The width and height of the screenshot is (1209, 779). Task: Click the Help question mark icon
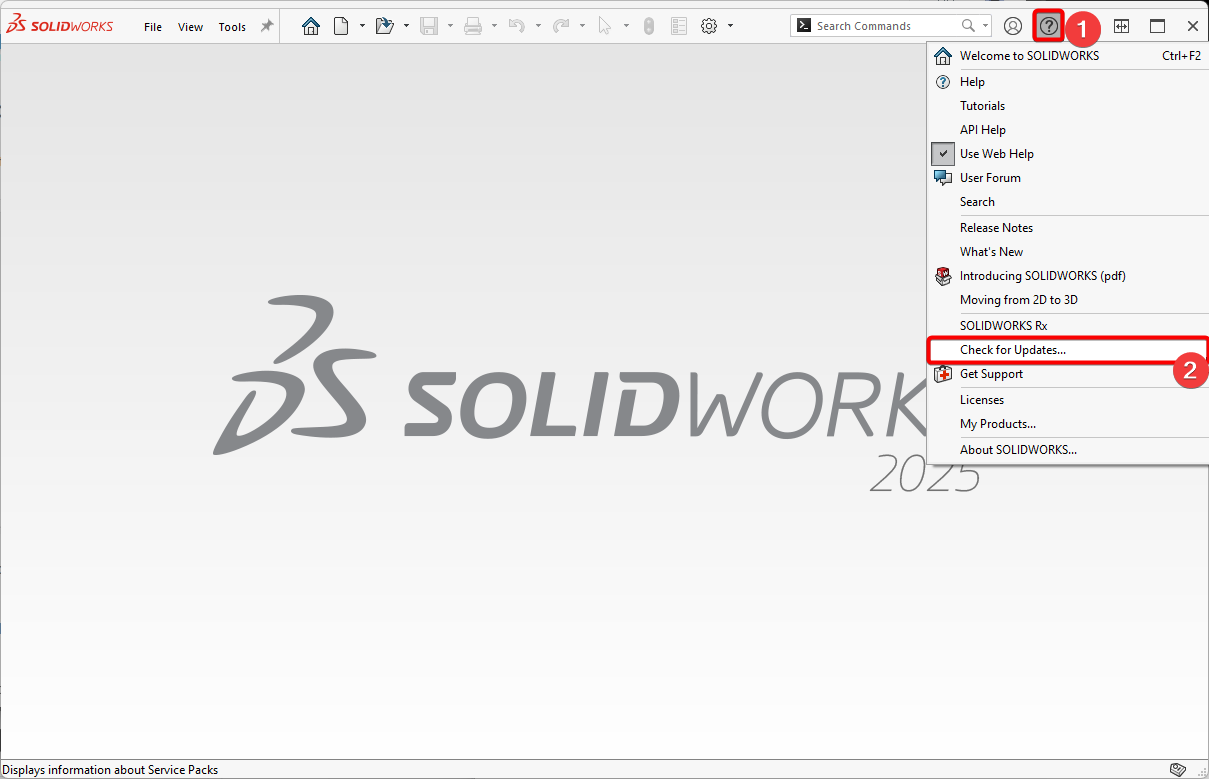tap(1047, 25)
